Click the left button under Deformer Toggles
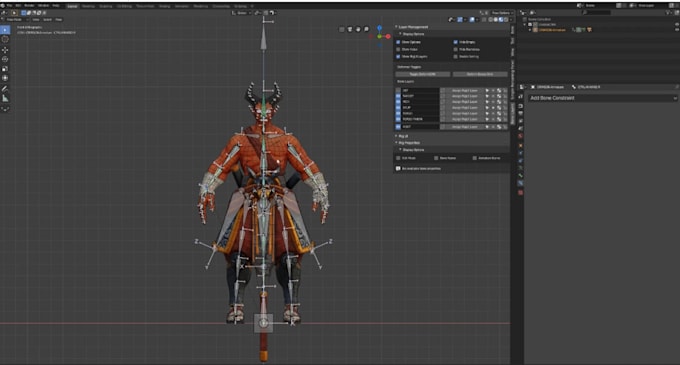680x365 pixels. (423, 75)
